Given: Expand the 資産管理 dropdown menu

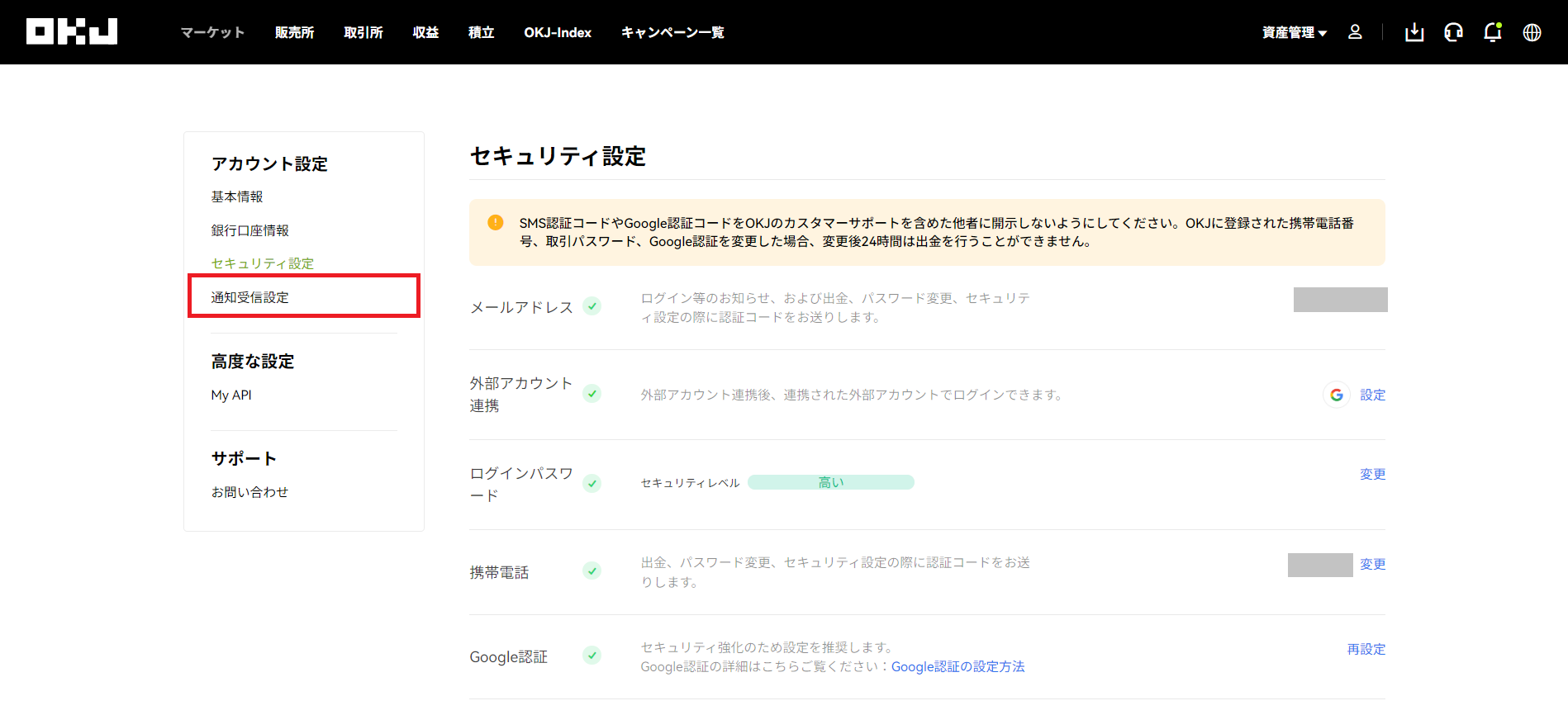Looking at the screenshot, I should (1294, 32).
